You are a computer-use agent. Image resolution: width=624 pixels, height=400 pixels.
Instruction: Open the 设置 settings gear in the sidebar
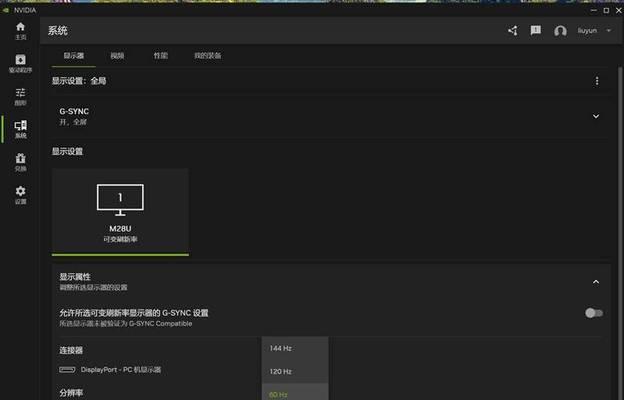coord(20,195)
